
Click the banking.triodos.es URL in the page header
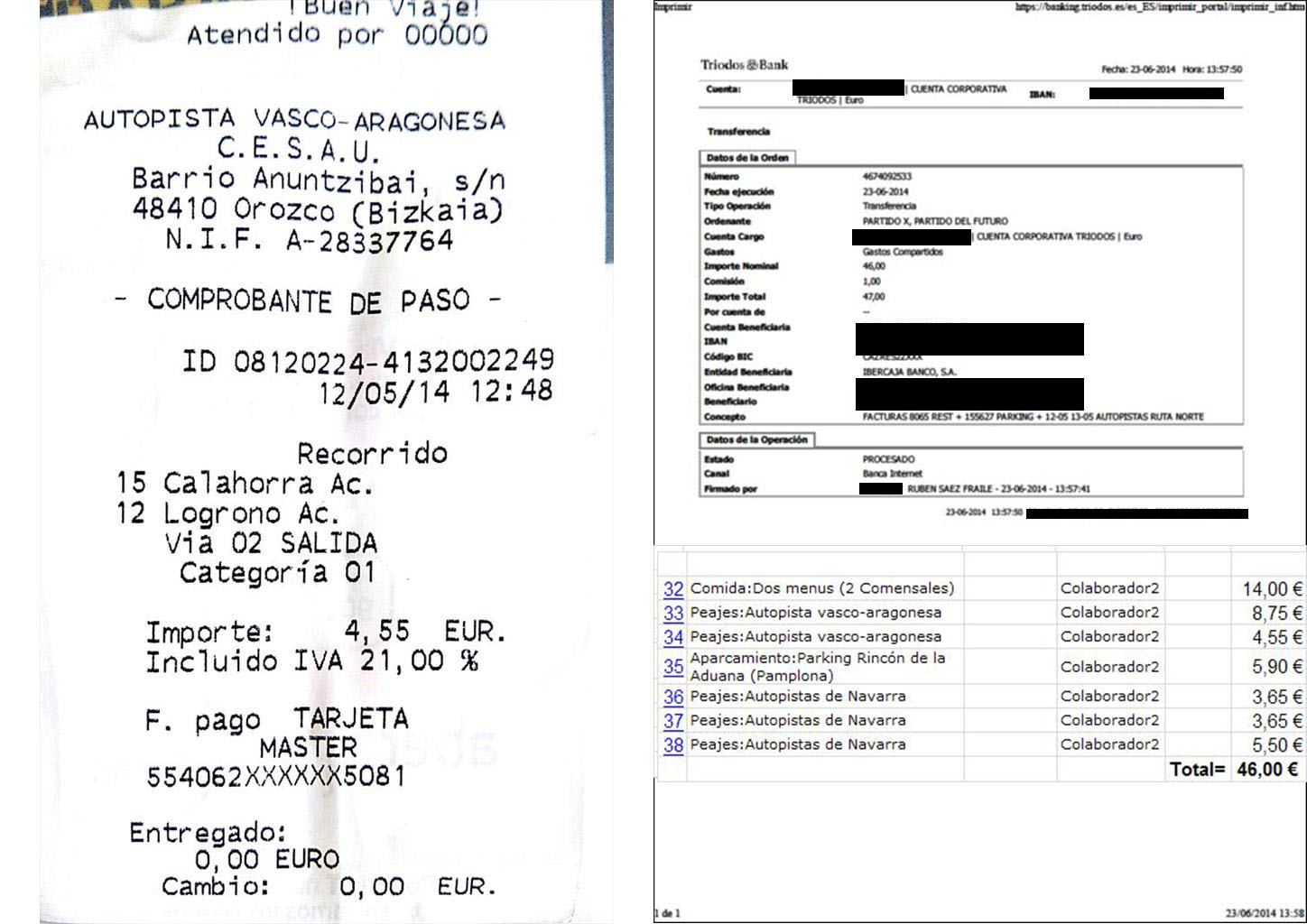1160,6
